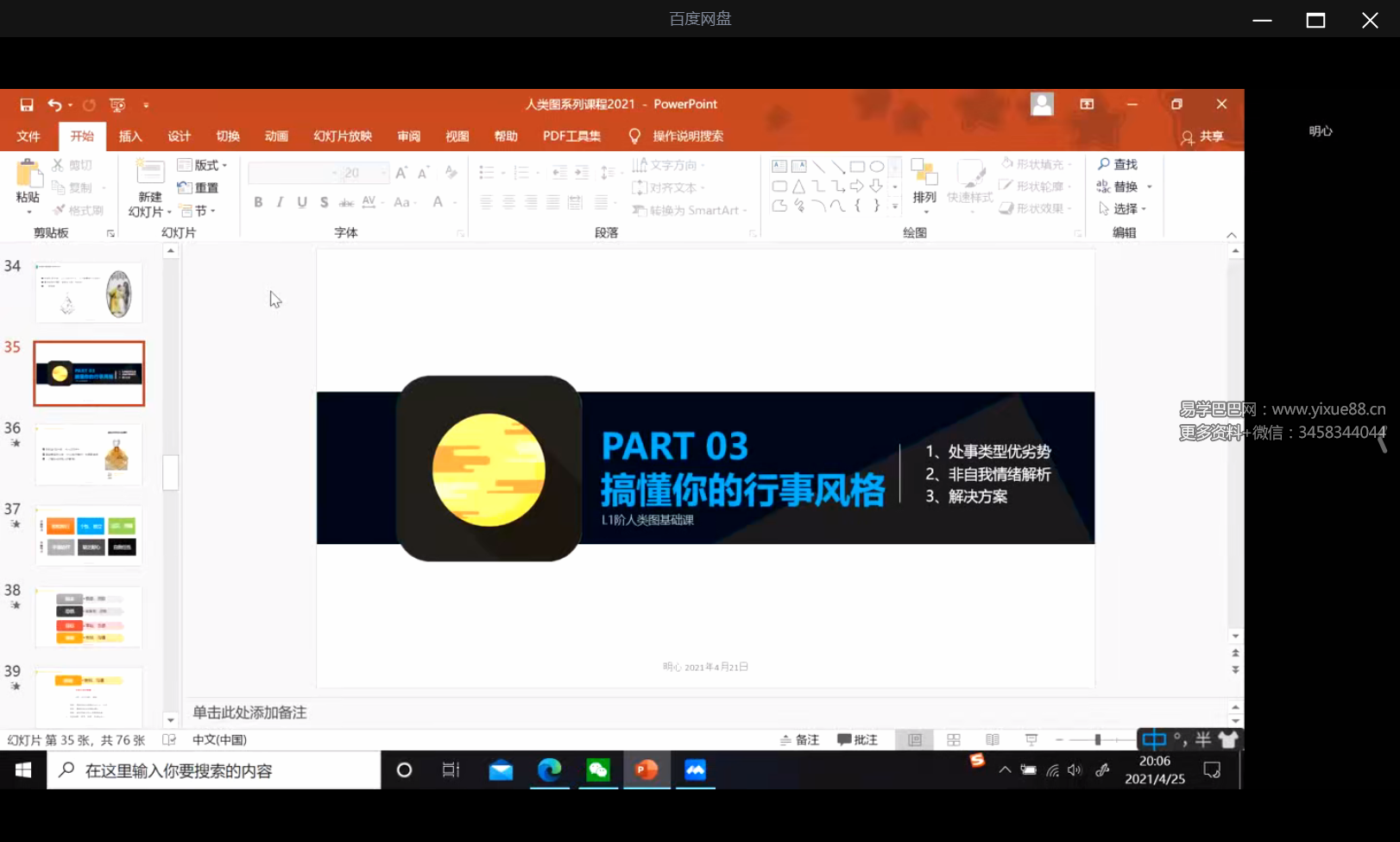Collapse the ribbon with the chevron arrow
Screen dimensions: 1400x842
(x=1232, y=234)
